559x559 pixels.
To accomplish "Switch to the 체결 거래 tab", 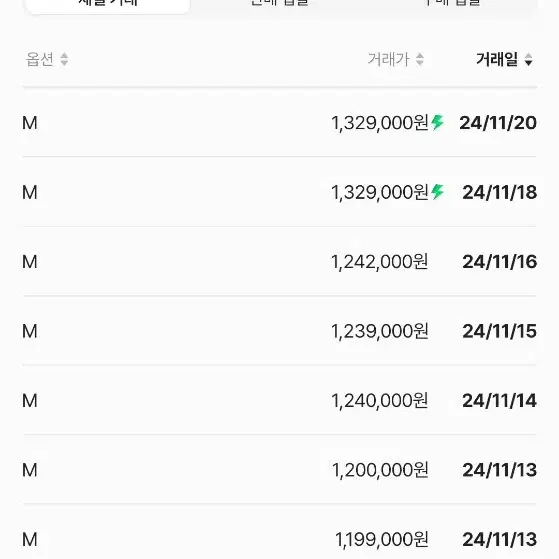I will click(108, 4).
